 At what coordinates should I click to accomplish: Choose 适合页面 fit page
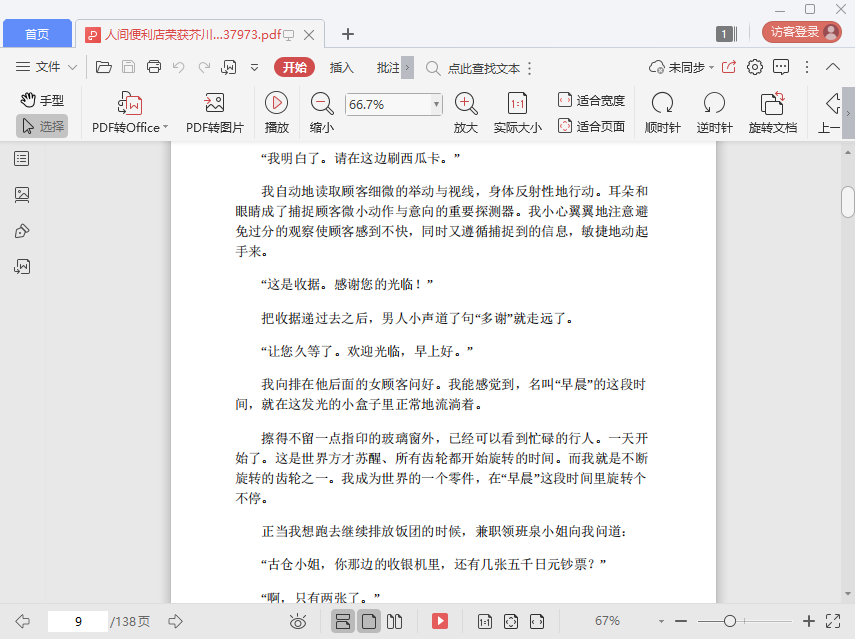[592, 126]
